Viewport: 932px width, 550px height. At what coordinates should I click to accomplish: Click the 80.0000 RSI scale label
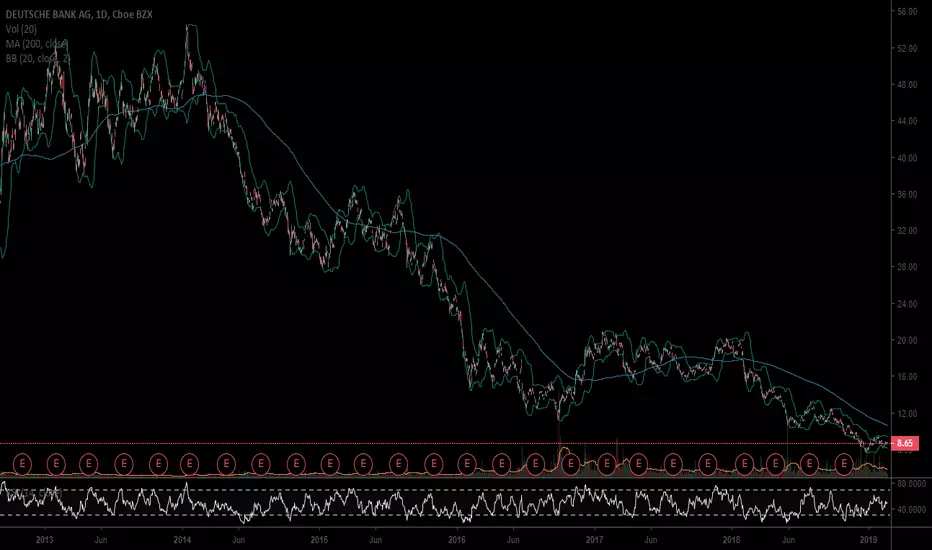tap(911, 484)
